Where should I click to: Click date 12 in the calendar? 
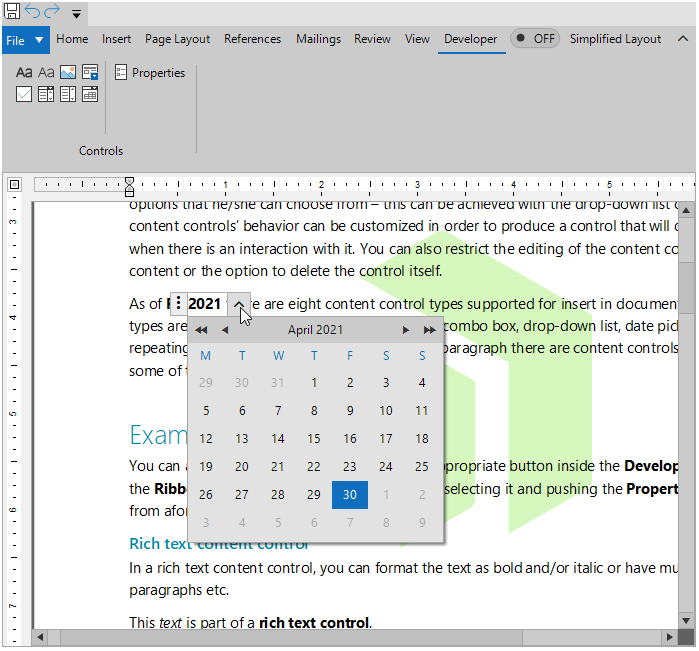[x=206, y=439]
